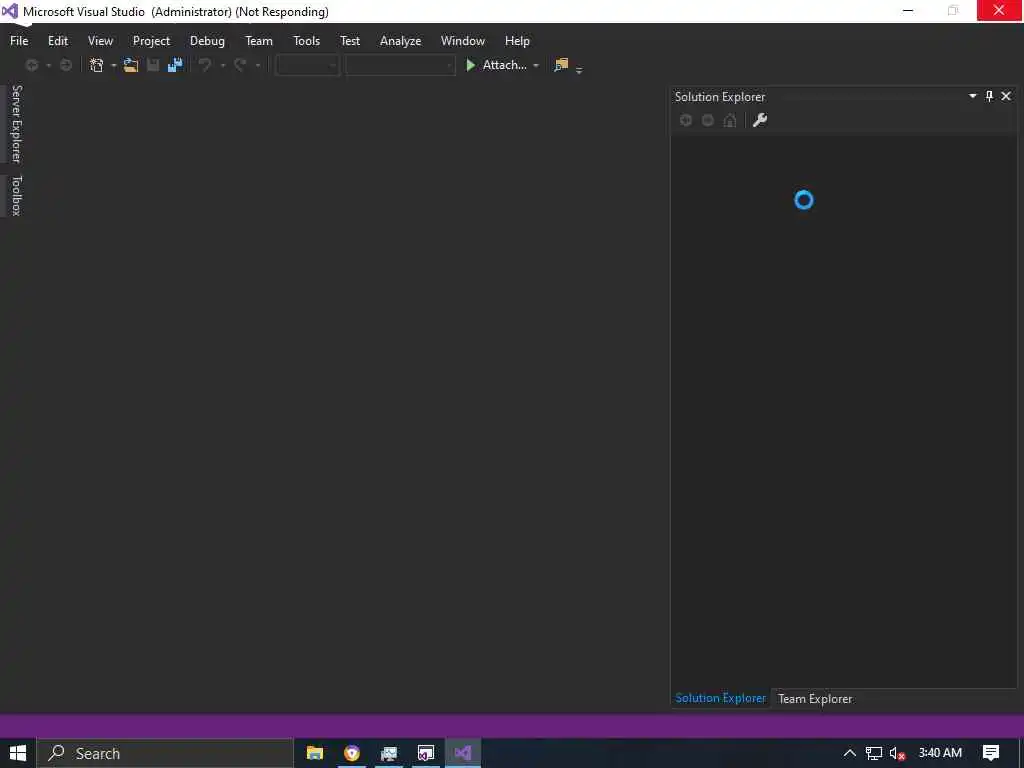Image resolution: width=1024 pixels, height=768 pixels.
Task: Click the taskbar Search box
Action: [165, 753]
